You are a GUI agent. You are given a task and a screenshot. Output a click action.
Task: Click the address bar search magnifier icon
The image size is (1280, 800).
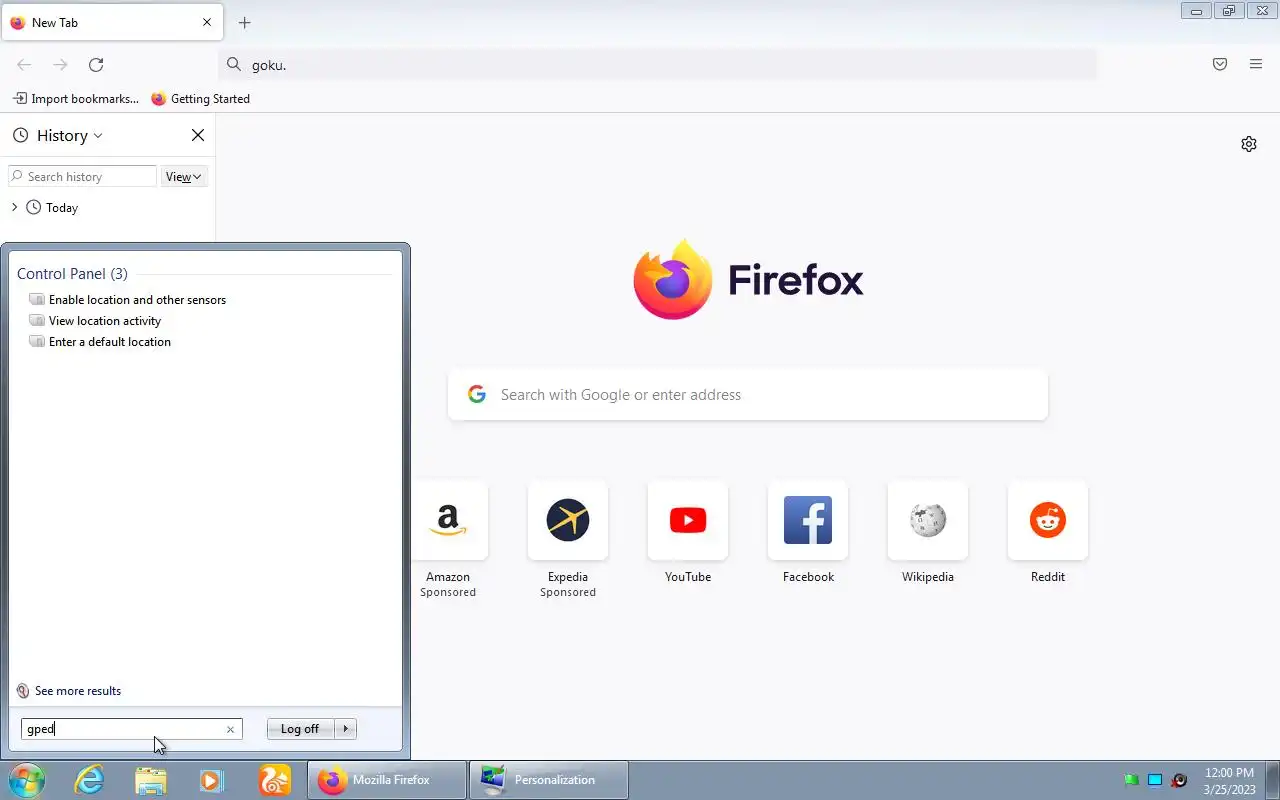coord(234,64)
